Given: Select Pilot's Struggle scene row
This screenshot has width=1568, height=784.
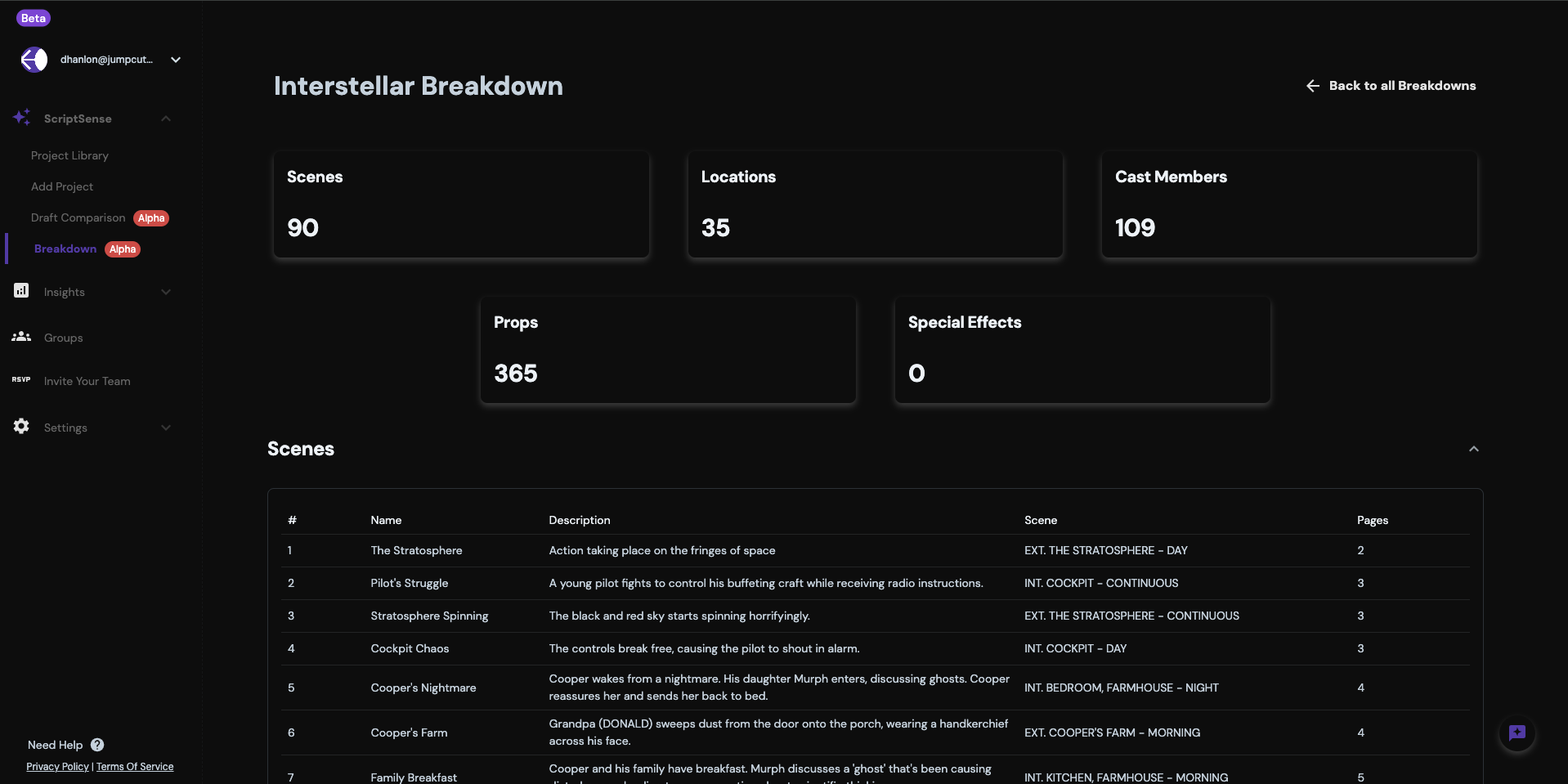Looking at the screenshot, I should (x=876, y=583).
